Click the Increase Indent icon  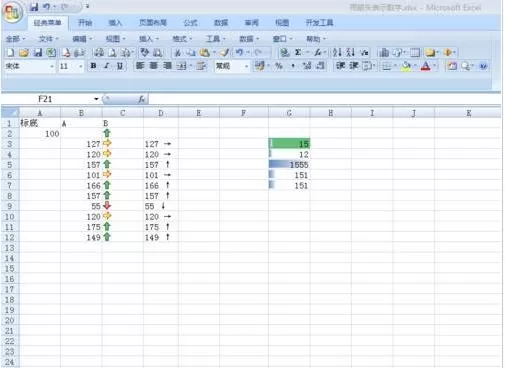click(x=353, y=66)
